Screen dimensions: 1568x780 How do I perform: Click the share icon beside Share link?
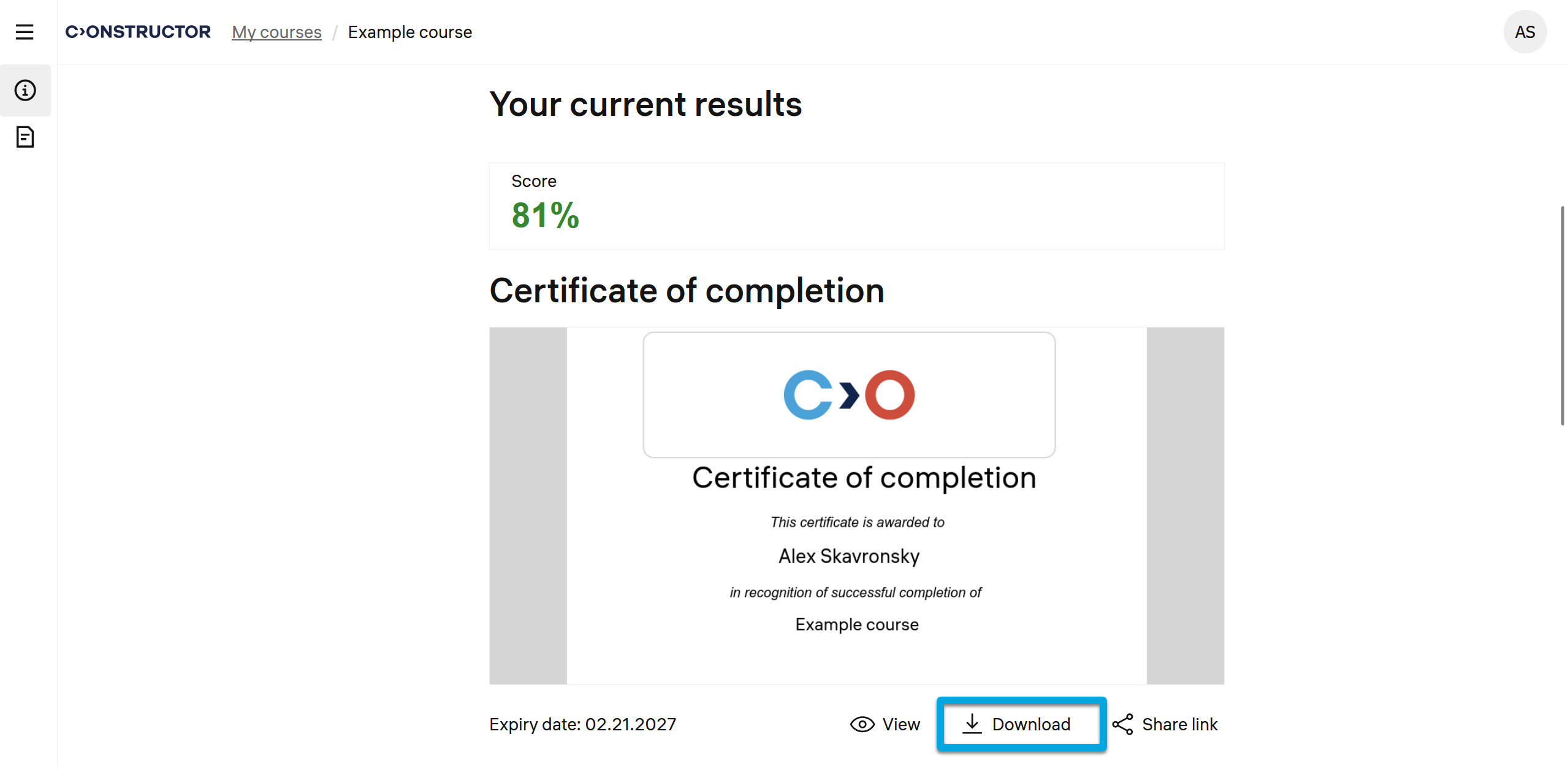coord(1123,724)
